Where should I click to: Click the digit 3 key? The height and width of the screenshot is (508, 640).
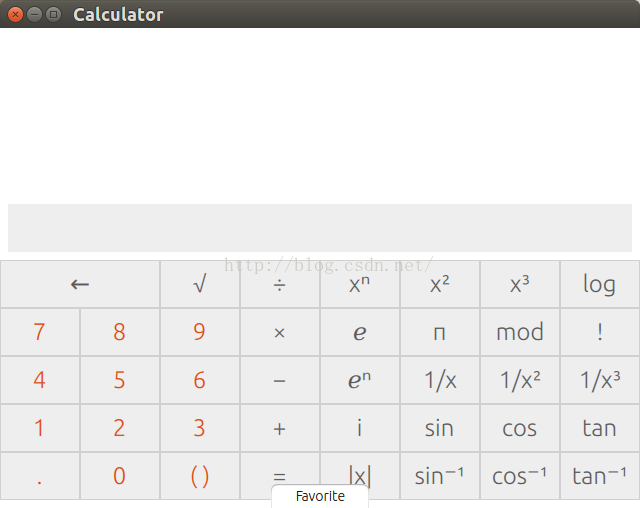(x=200, y=428)
